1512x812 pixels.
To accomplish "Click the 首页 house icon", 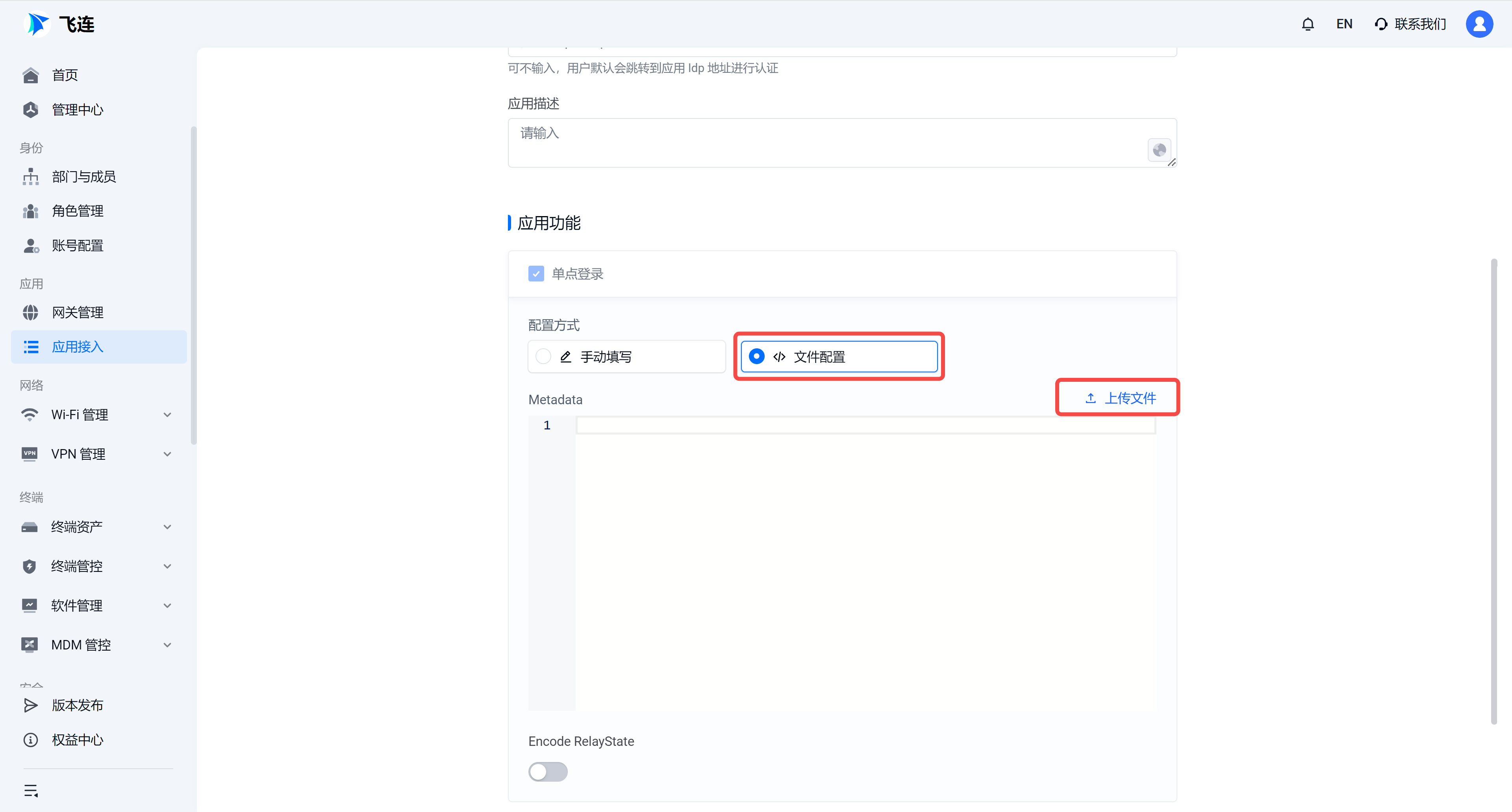I will (x=31, y=75).
